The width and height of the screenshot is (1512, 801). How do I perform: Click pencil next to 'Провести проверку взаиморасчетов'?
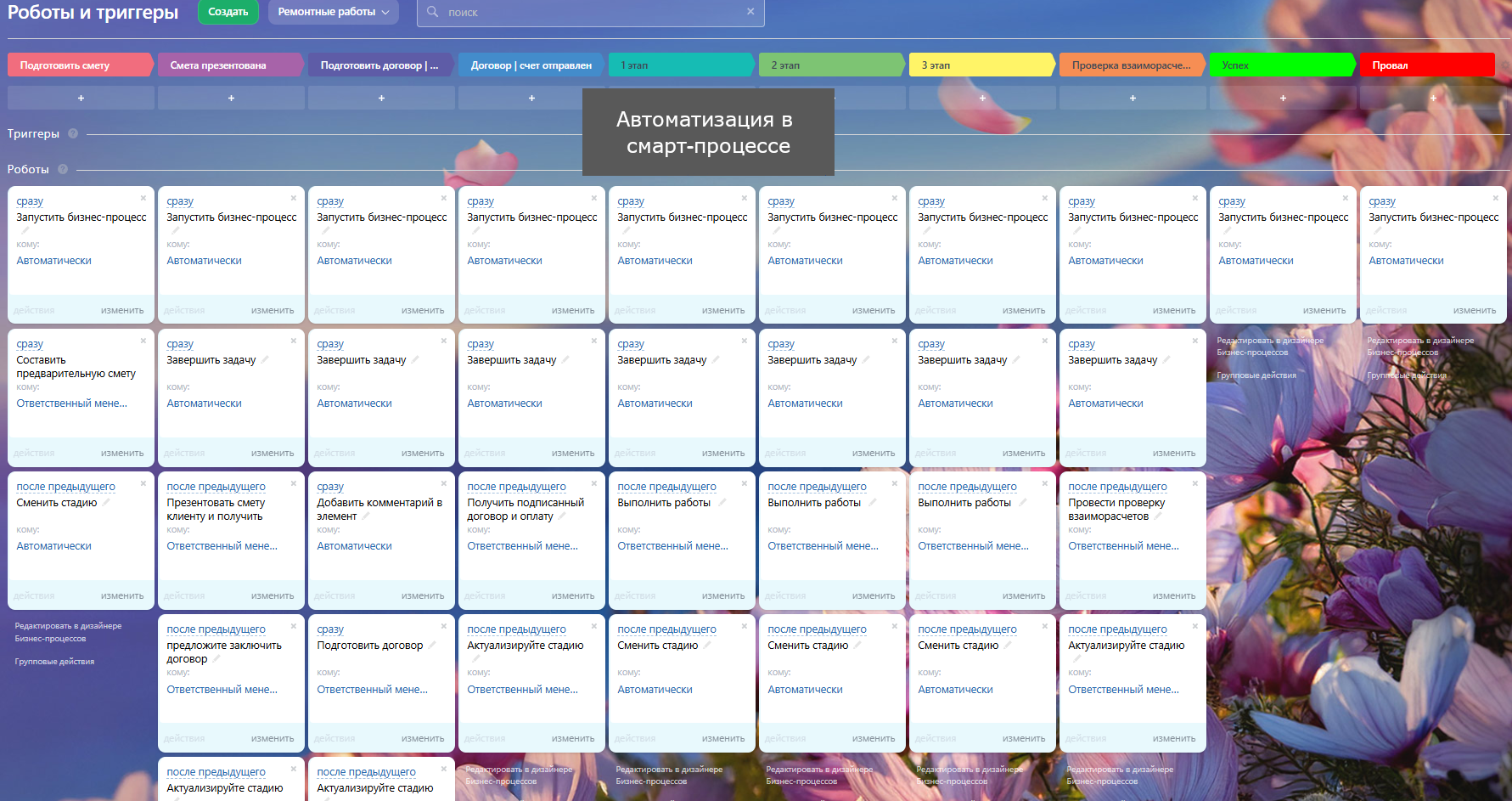[x=1158, y=516]
